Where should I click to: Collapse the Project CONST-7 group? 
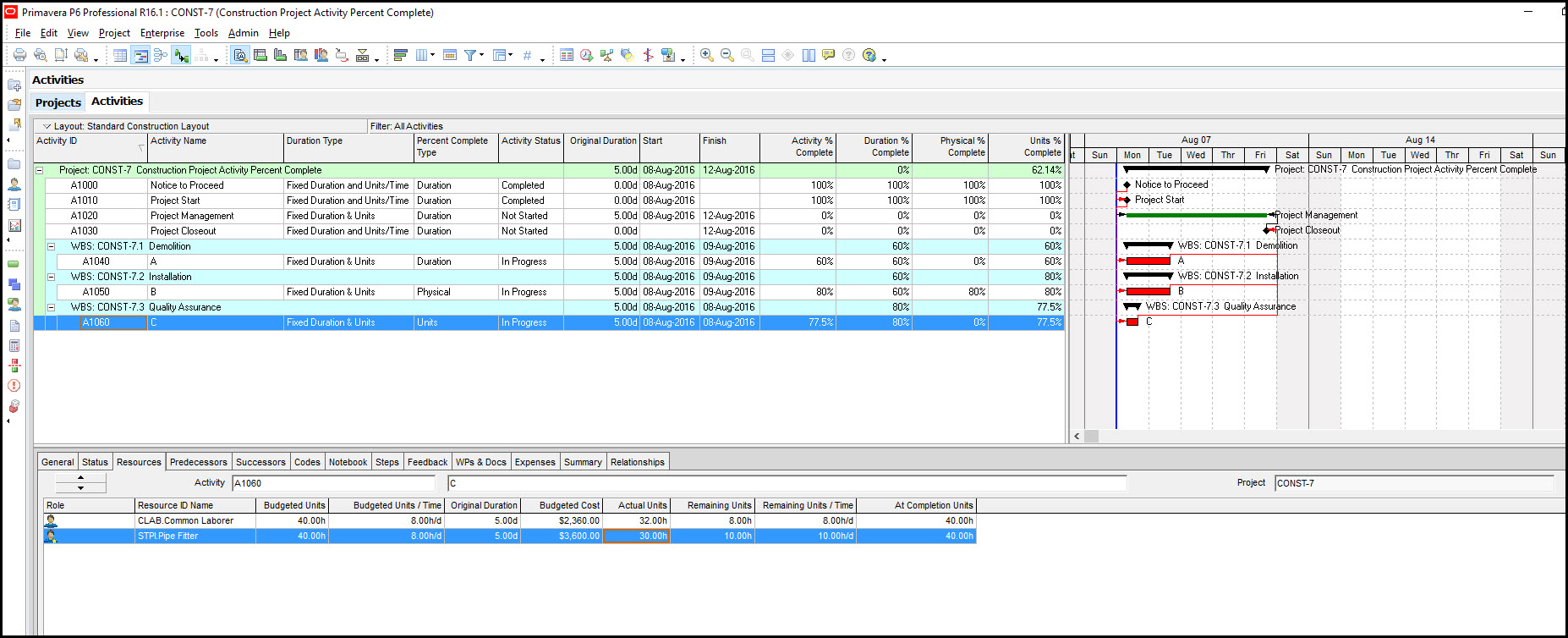pyautogui.click(x=39, y=170)
